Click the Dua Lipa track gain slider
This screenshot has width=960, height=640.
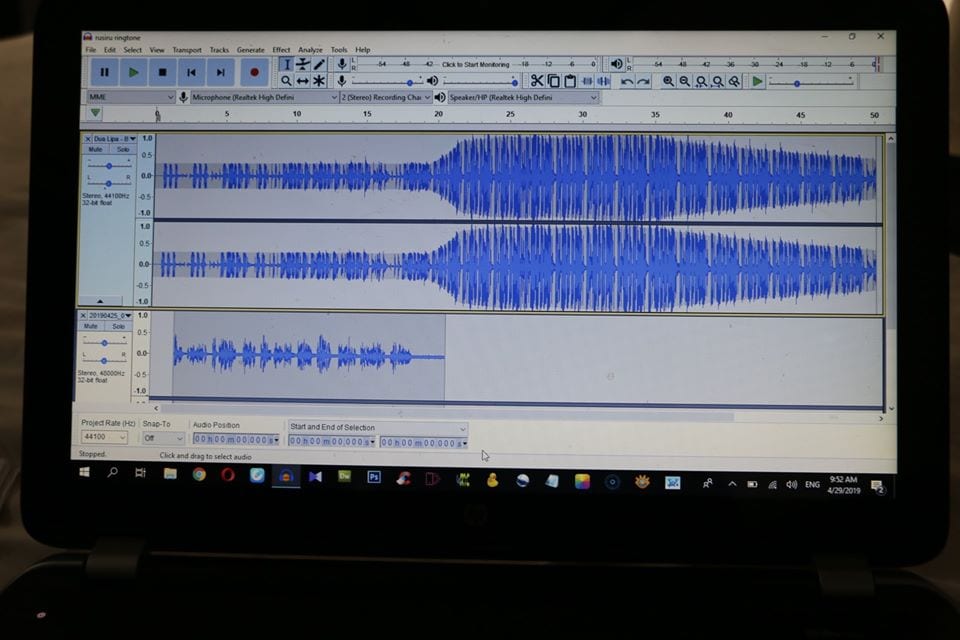click(x=108, y=166)
